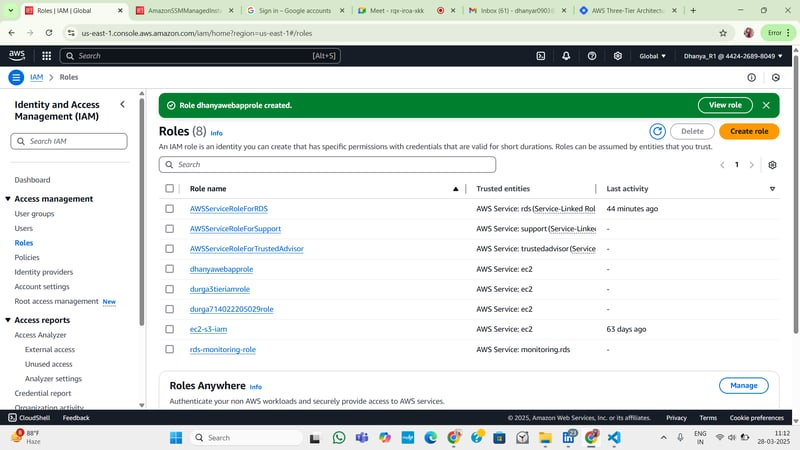
Task: Sort roles by Role name arrow
Action: [456, 189]
